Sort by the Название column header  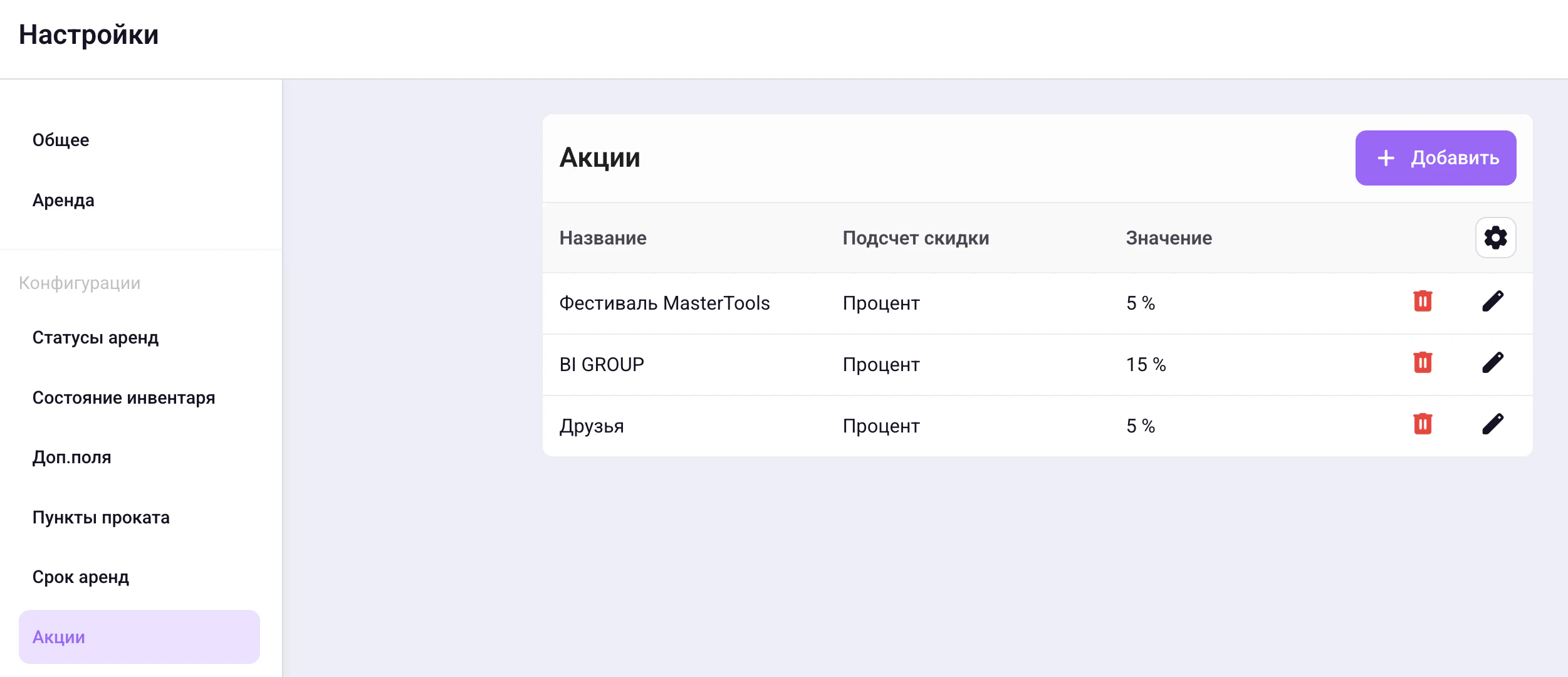(603, 238)
